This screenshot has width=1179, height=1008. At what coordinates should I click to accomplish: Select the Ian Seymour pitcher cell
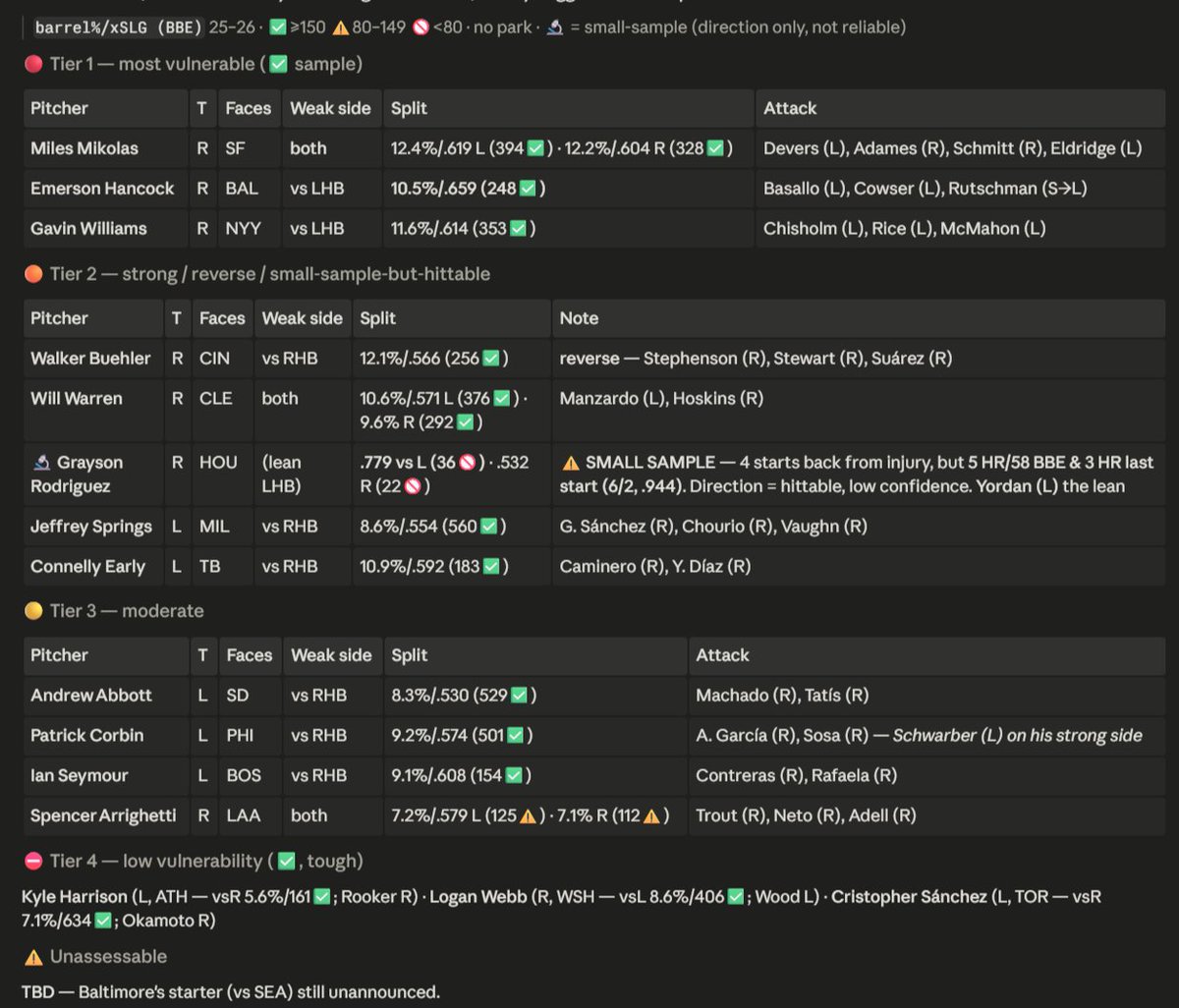click(x=107, y=776)
